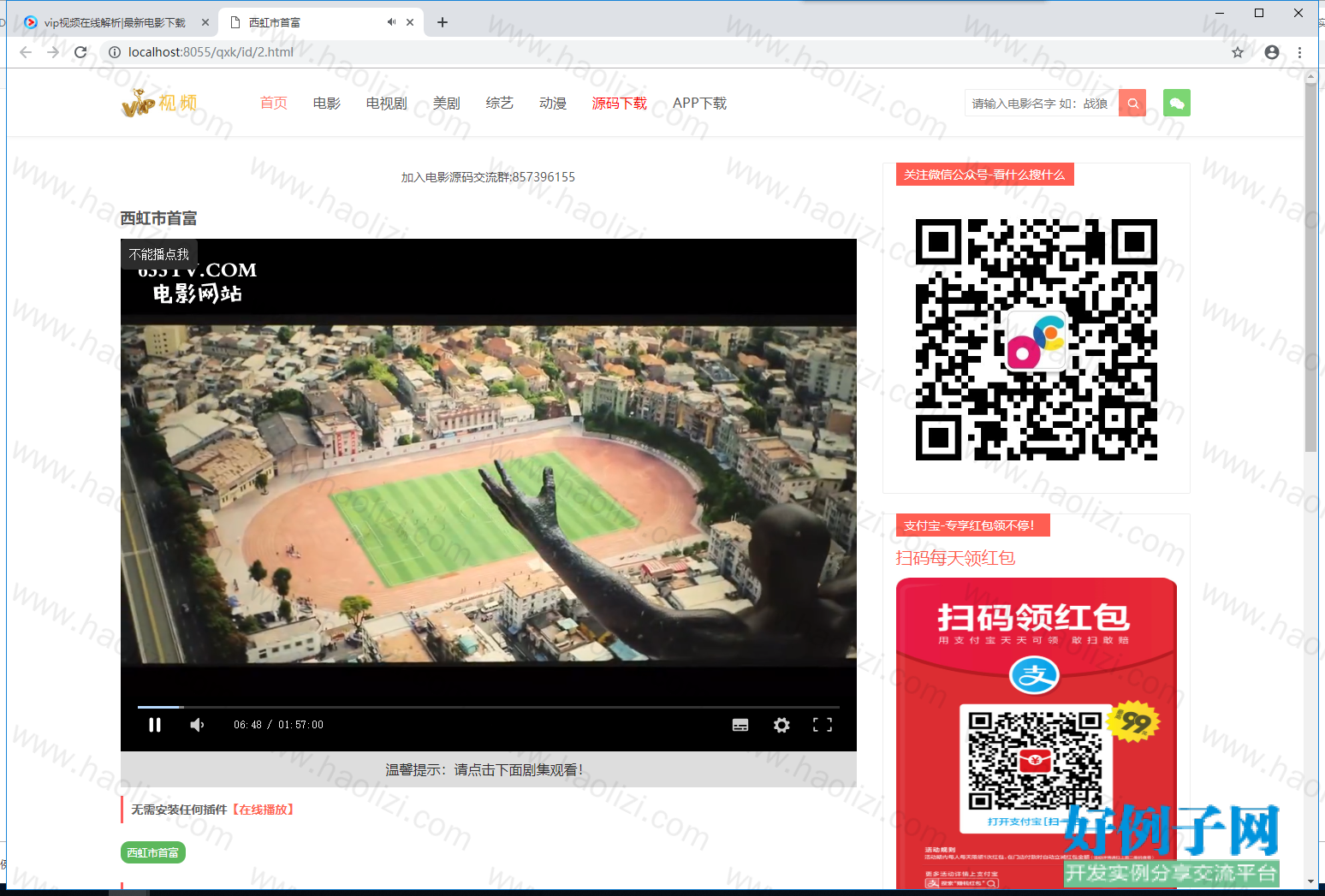
Task: Click the video time display 06:48
Action: coord(248,725)
